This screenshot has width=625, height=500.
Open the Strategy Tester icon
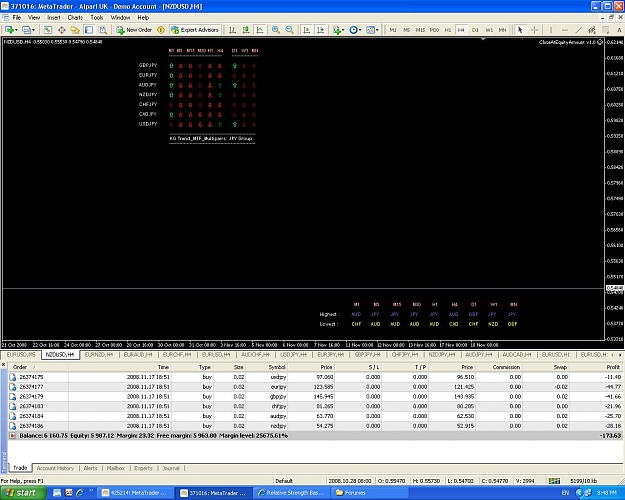click(x=102, y=30)
